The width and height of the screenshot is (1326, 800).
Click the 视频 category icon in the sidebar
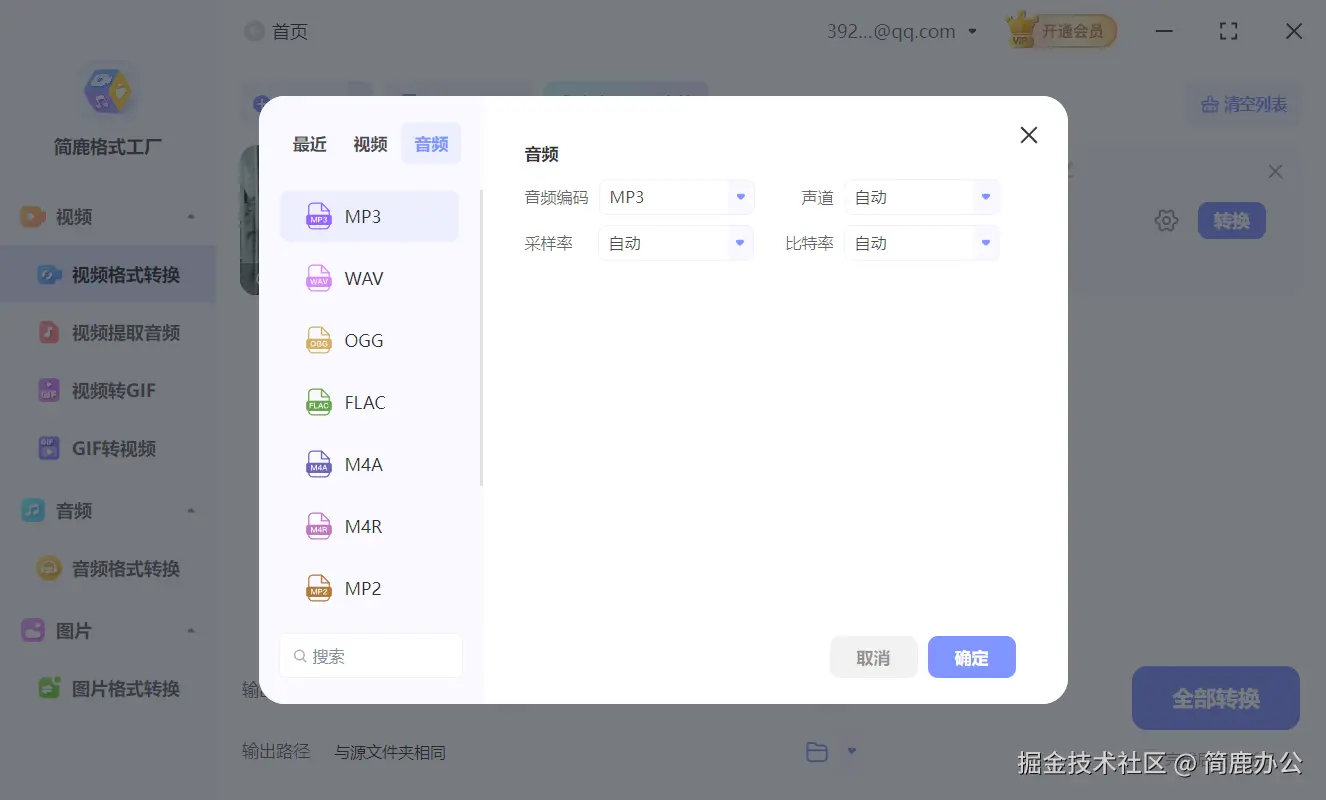[33, 216]
